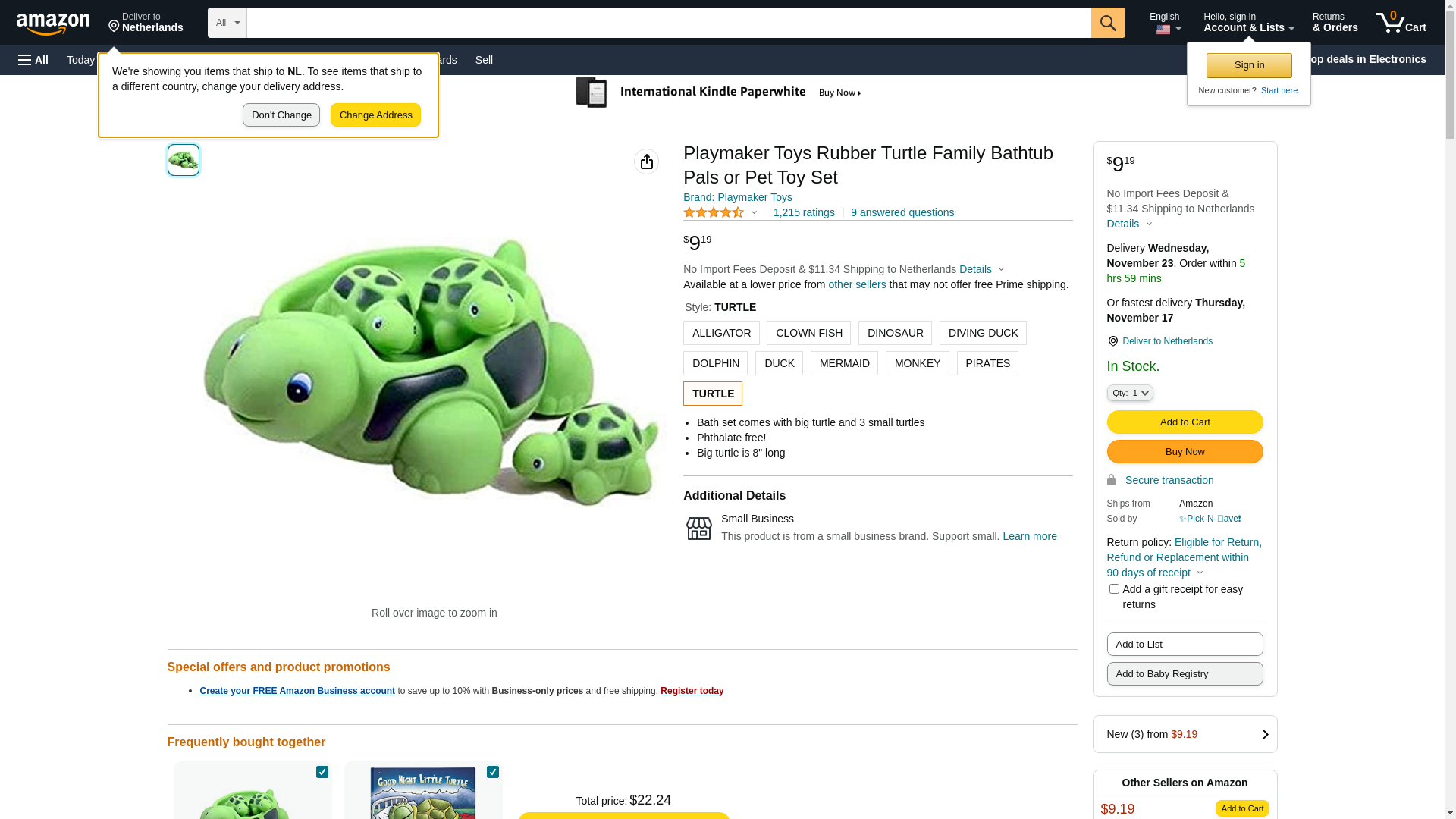Uncheck the first frequently bought item
This screenshot has height=819, width=1456.
click(x=322, y=772)
